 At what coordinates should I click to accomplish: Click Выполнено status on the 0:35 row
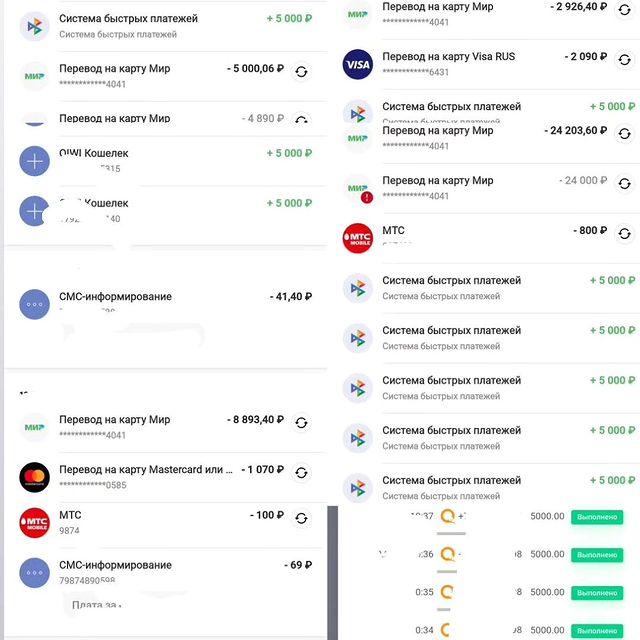(597, 593)
